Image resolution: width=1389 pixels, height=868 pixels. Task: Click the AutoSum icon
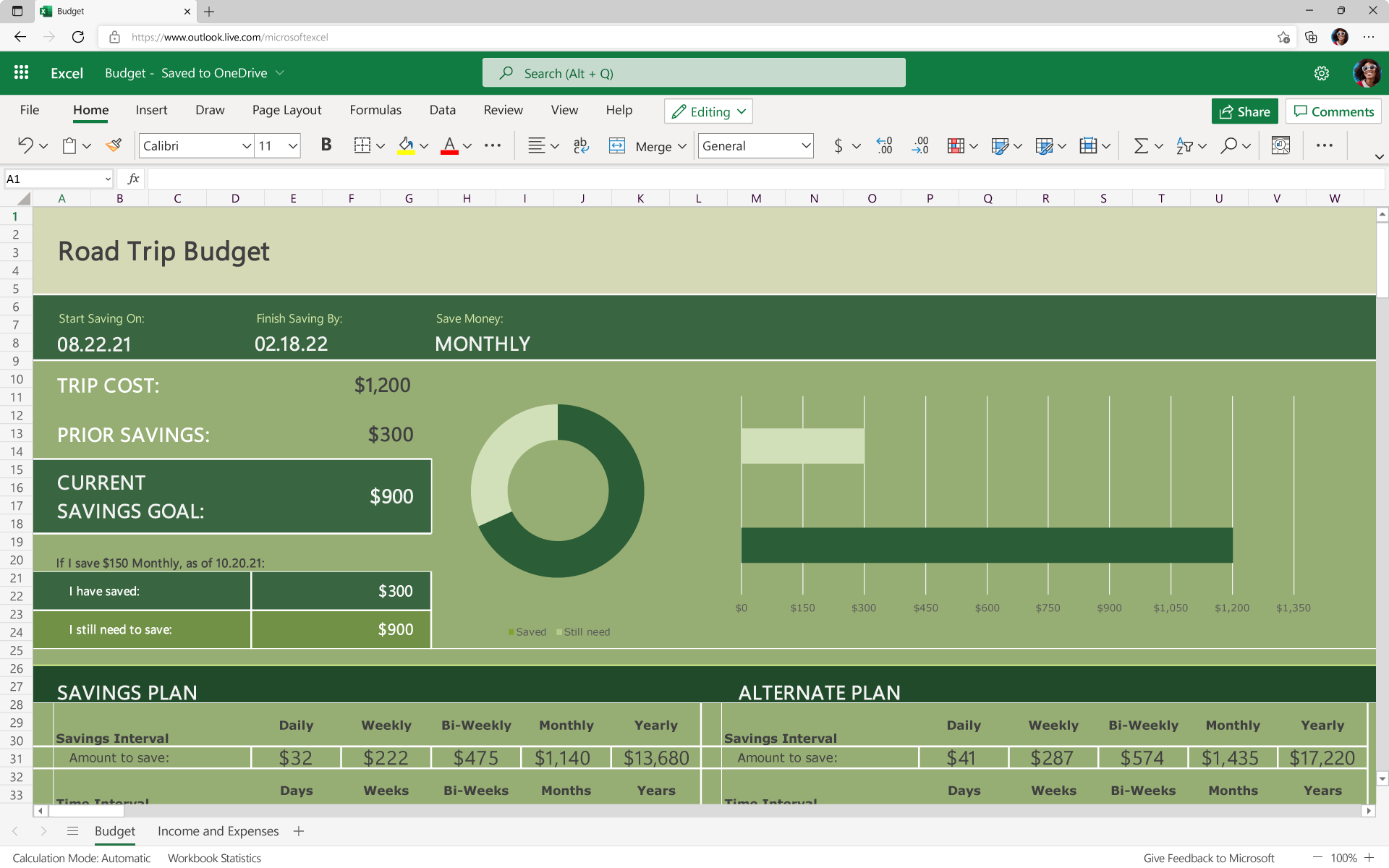1141,145
